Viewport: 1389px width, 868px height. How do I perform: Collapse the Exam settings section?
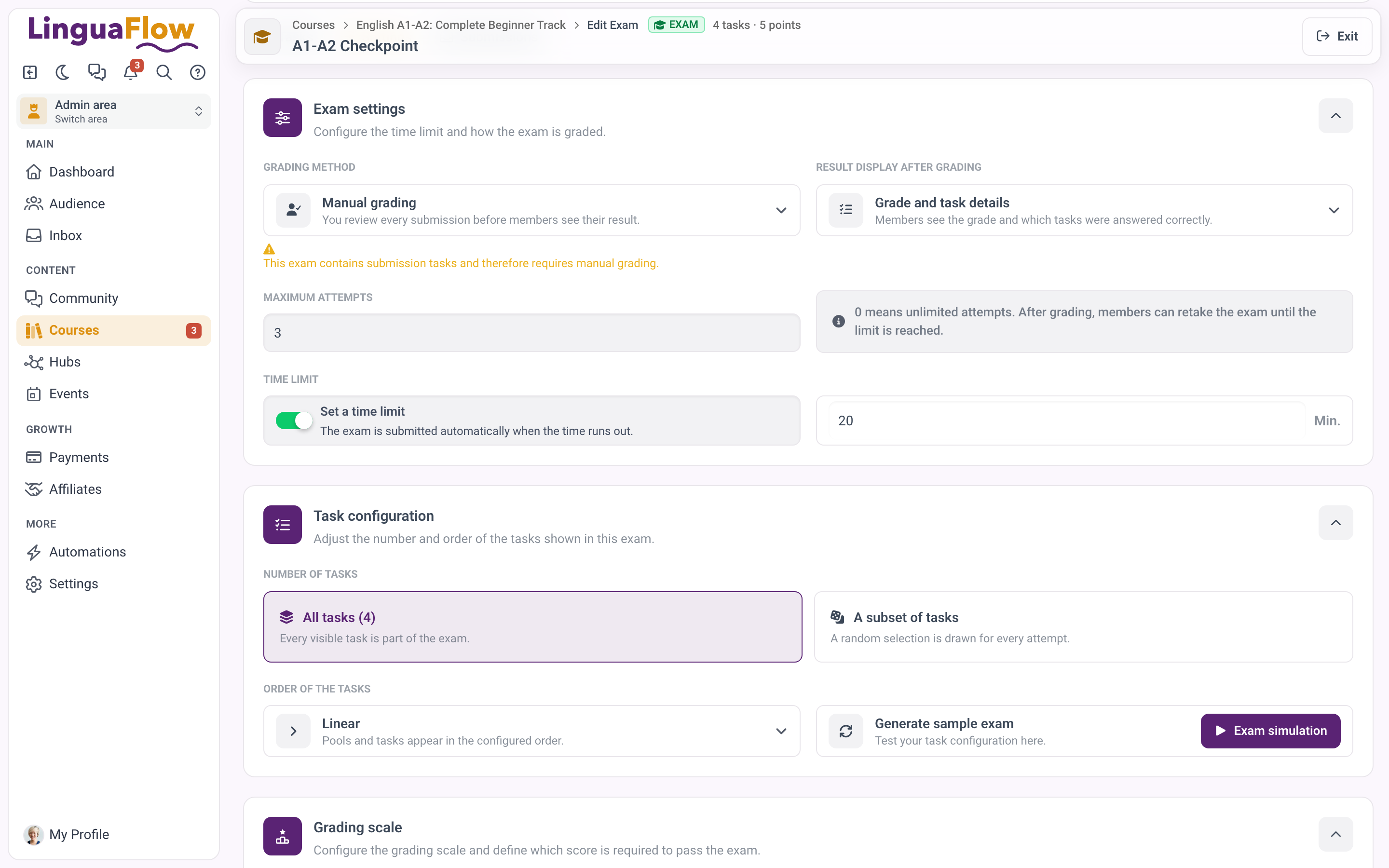[x=1335, y=116]
